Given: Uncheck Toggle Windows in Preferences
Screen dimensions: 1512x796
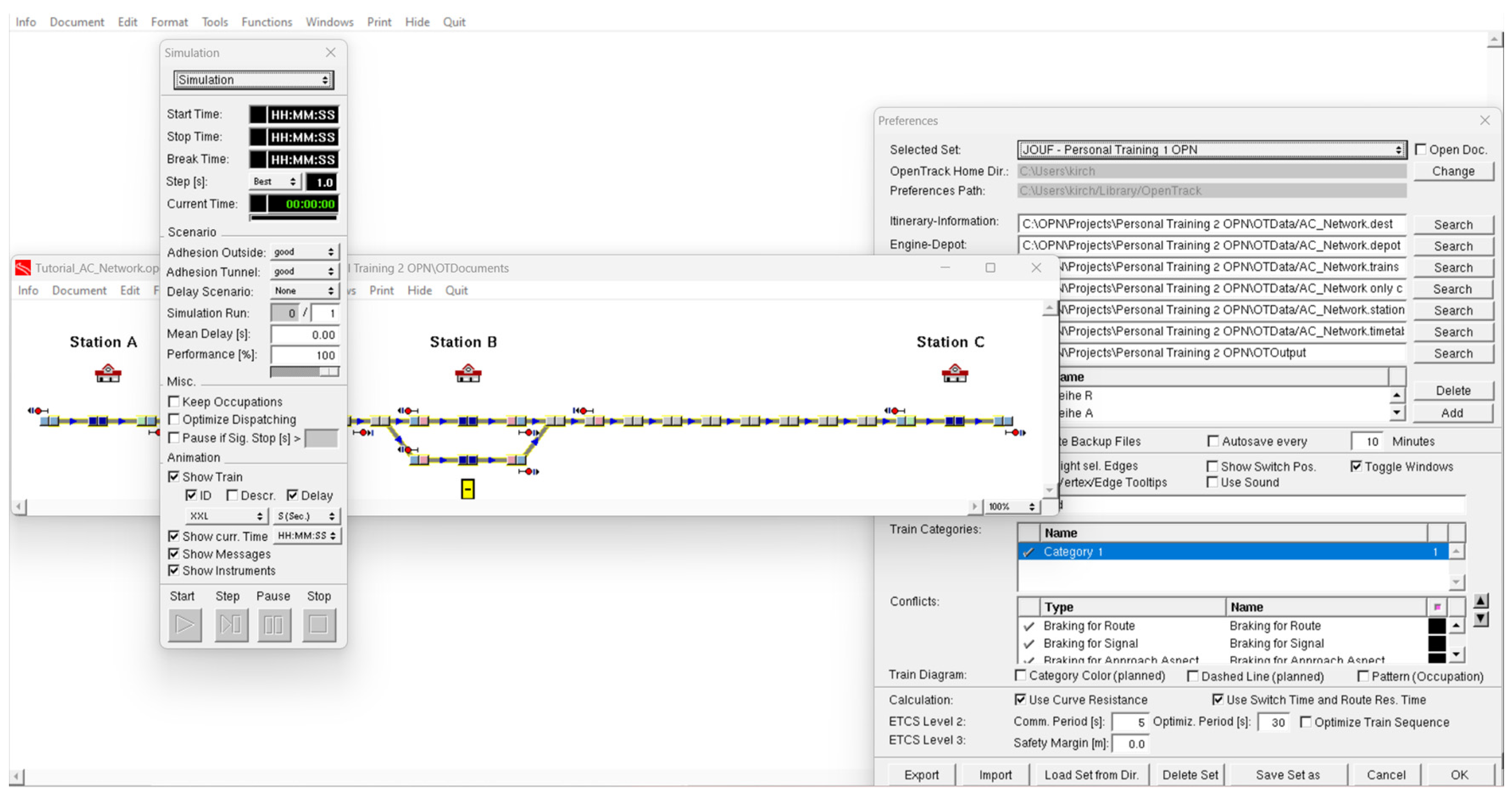Looking at the screenshot, I should click(1356, 466).
